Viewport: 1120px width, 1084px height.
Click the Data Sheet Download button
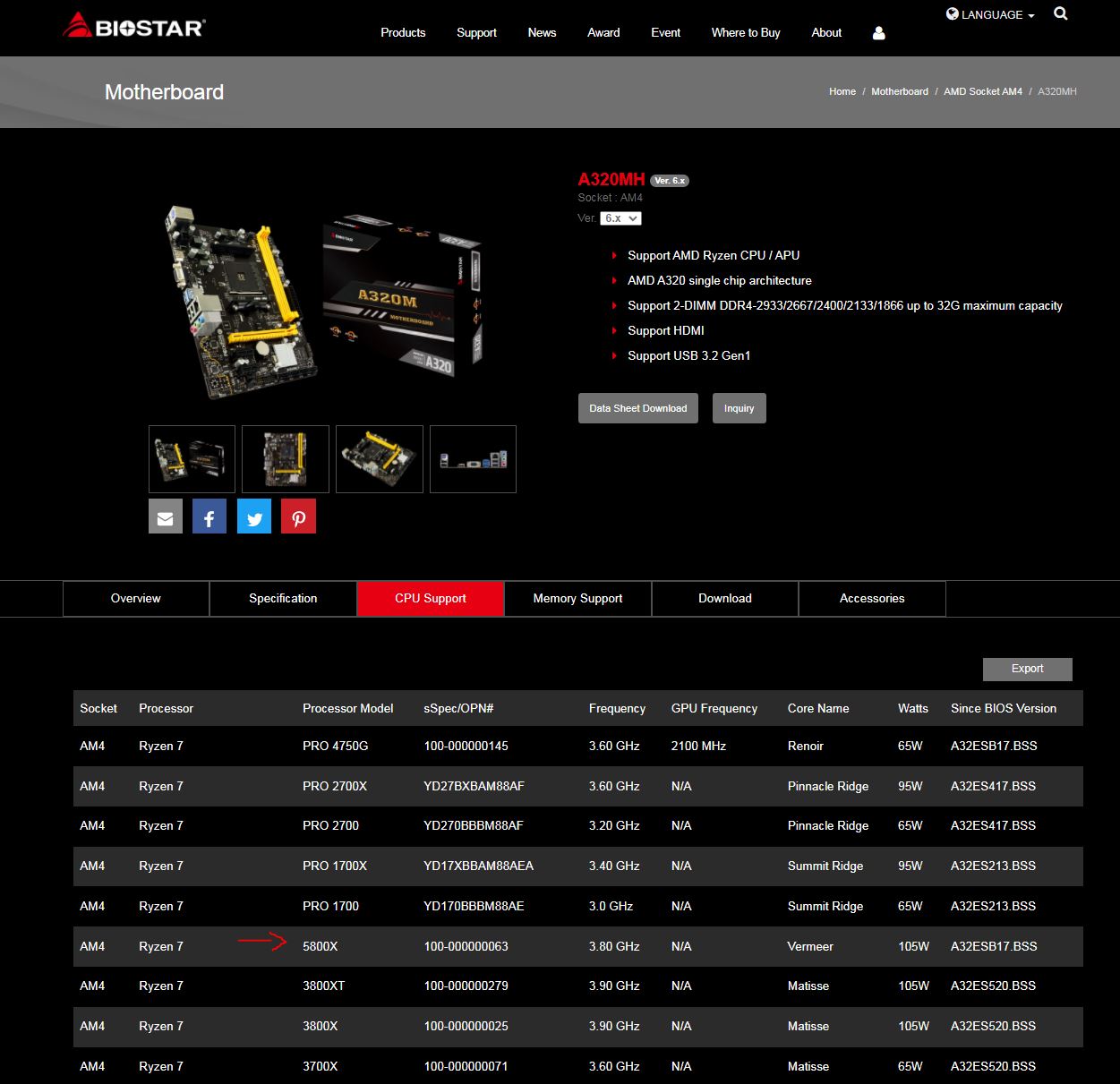[638, 408]
